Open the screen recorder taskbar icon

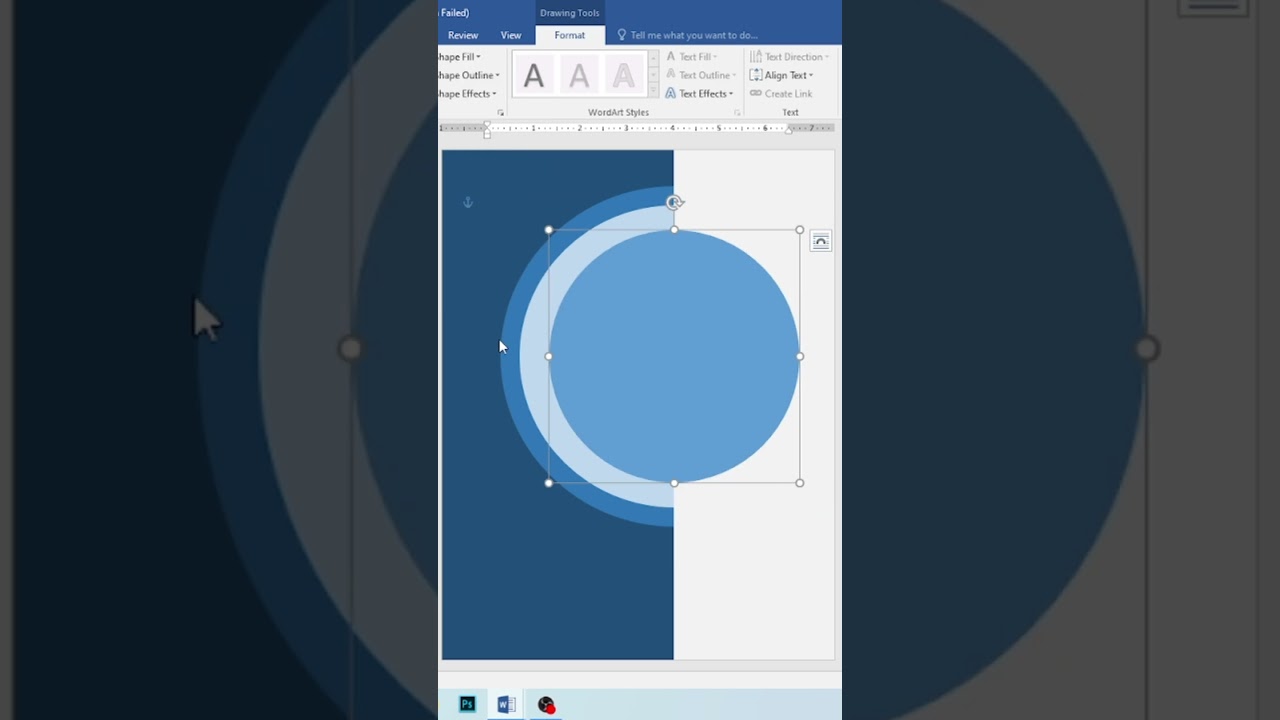point(546,705)
